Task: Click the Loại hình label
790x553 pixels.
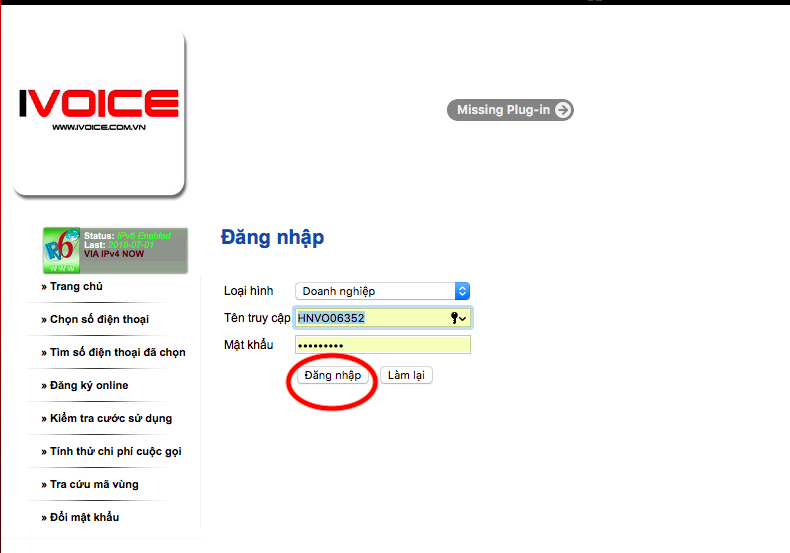Action: (248, 291)
